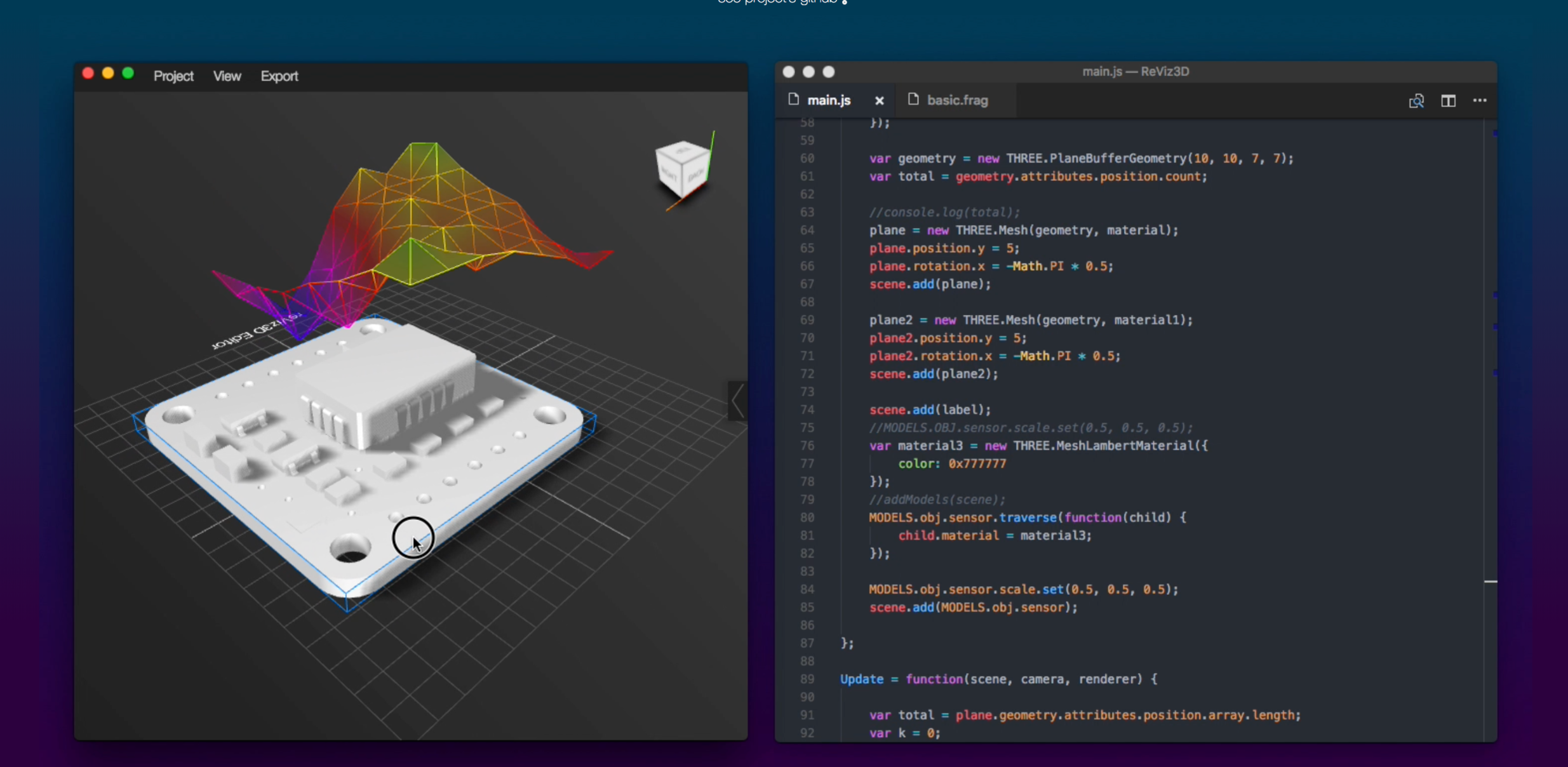Click the file icon on basic.frag tab
The image size is (1568, 767).
coord(913,99)
